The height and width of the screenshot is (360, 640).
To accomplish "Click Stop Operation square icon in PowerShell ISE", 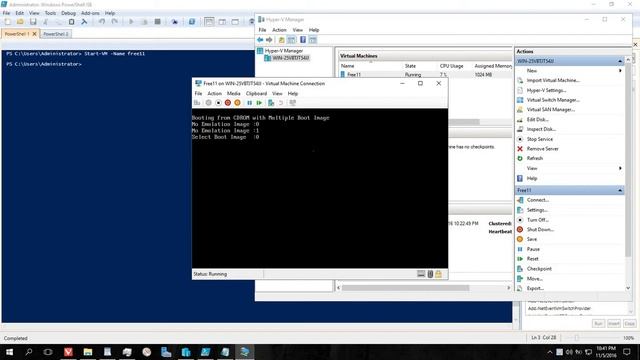I will (158, 22).
